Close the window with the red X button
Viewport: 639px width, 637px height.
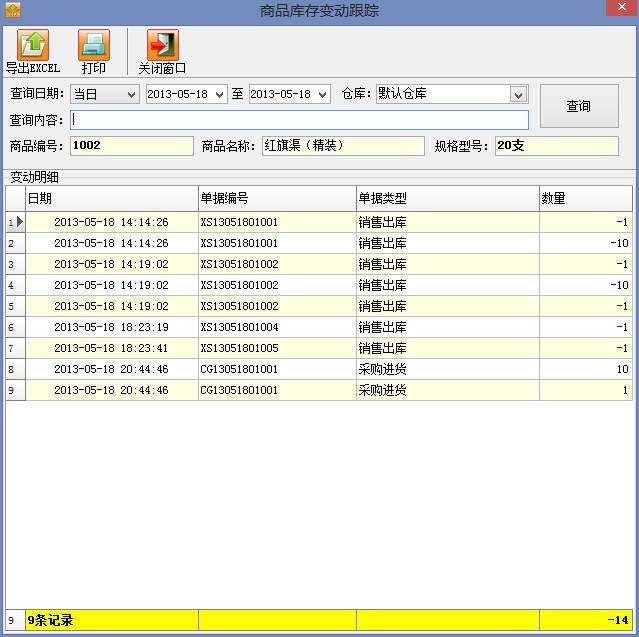click(x=621, y=7)
